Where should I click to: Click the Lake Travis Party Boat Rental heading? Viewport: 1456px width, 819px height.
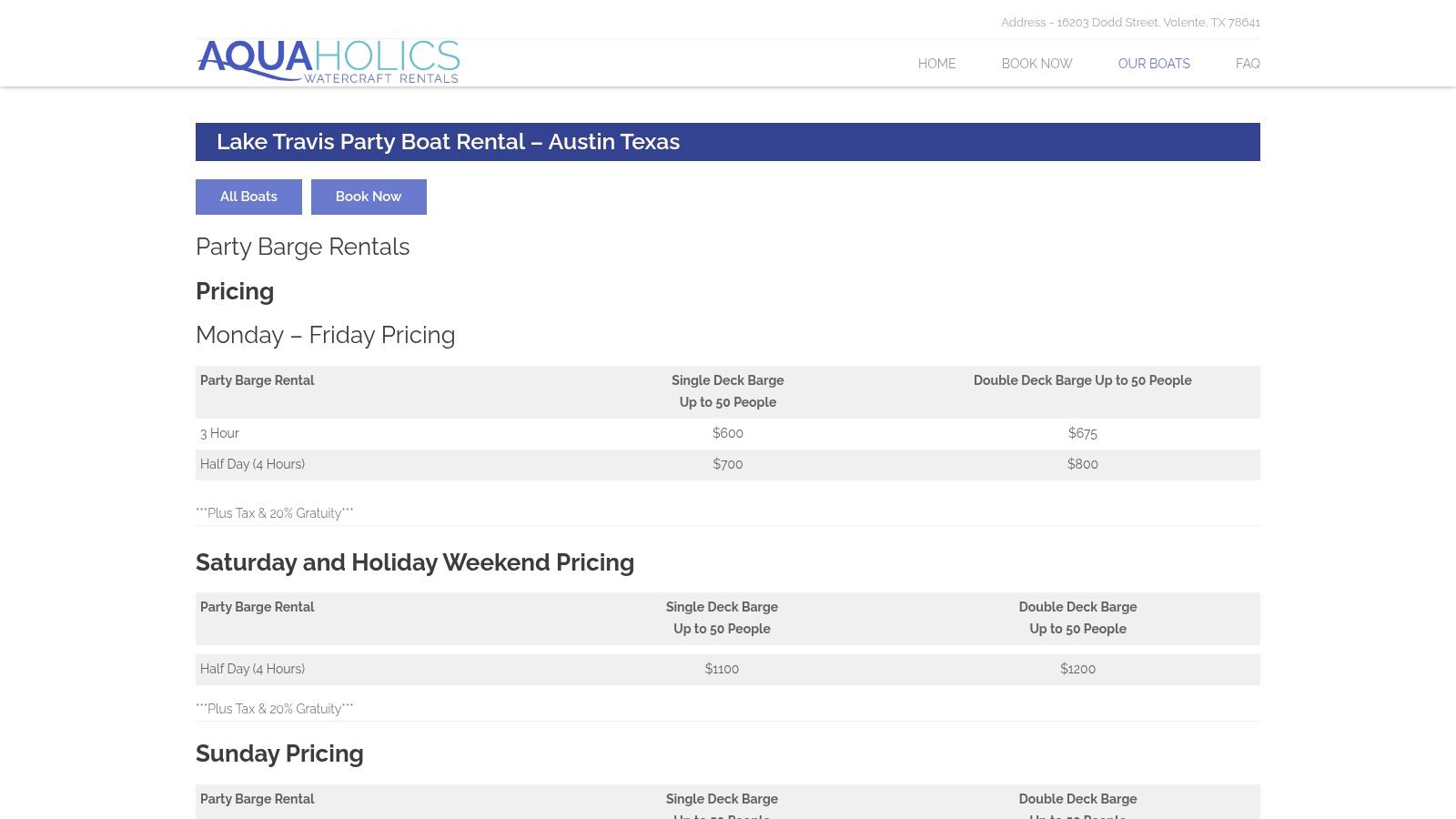coord(448,142)
